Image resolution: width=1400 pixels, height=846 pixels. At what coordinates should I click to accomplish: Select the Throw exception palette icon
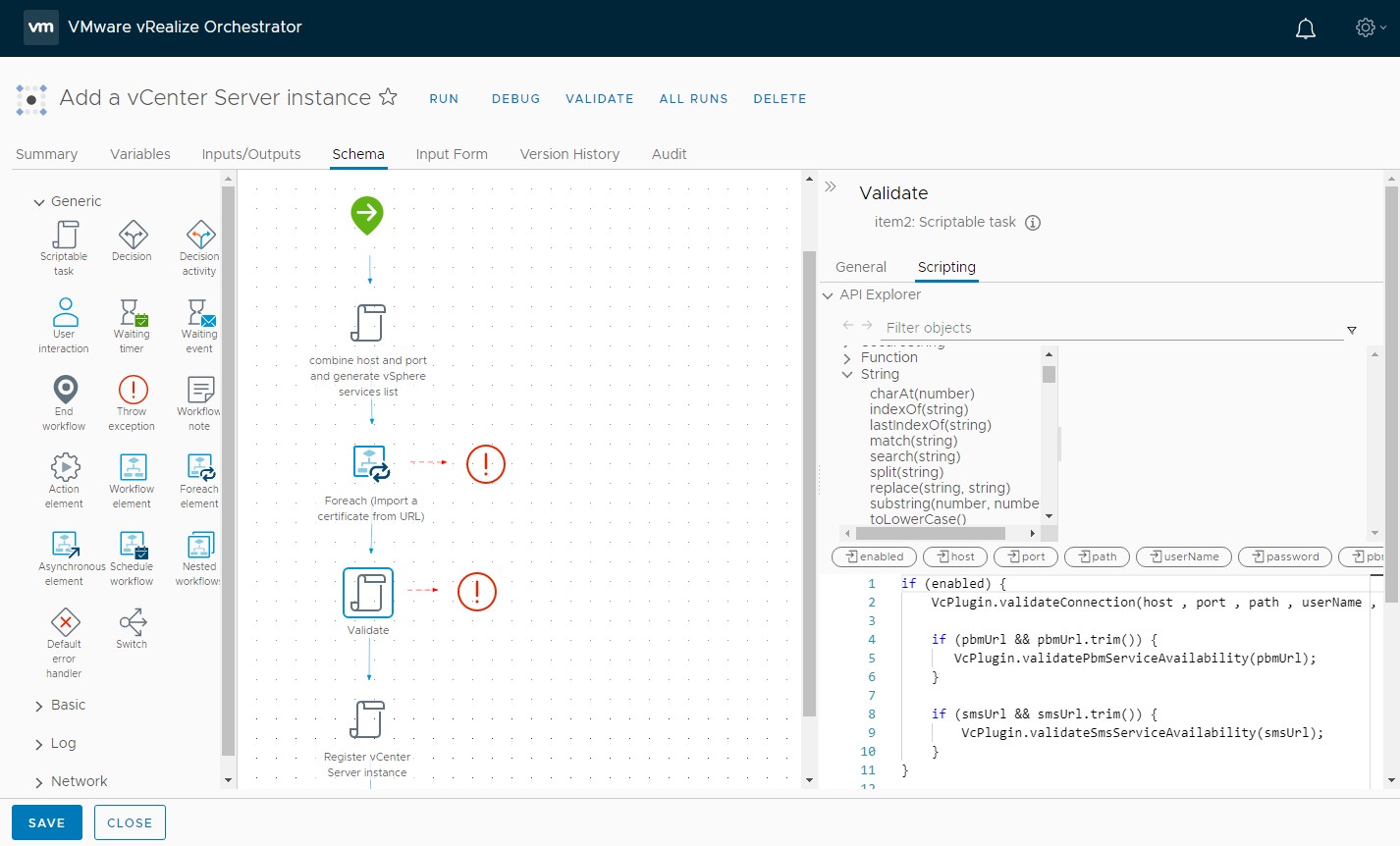click(x=133, y=391)
